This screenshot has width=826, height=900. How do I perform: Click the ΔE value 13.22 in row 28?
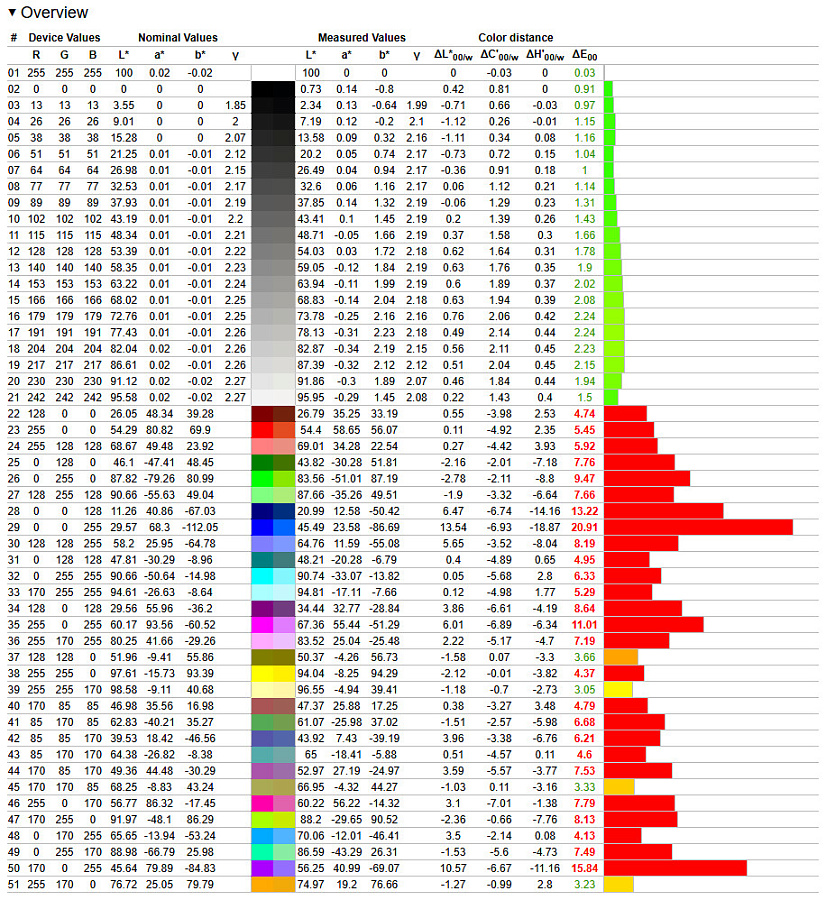584,511
